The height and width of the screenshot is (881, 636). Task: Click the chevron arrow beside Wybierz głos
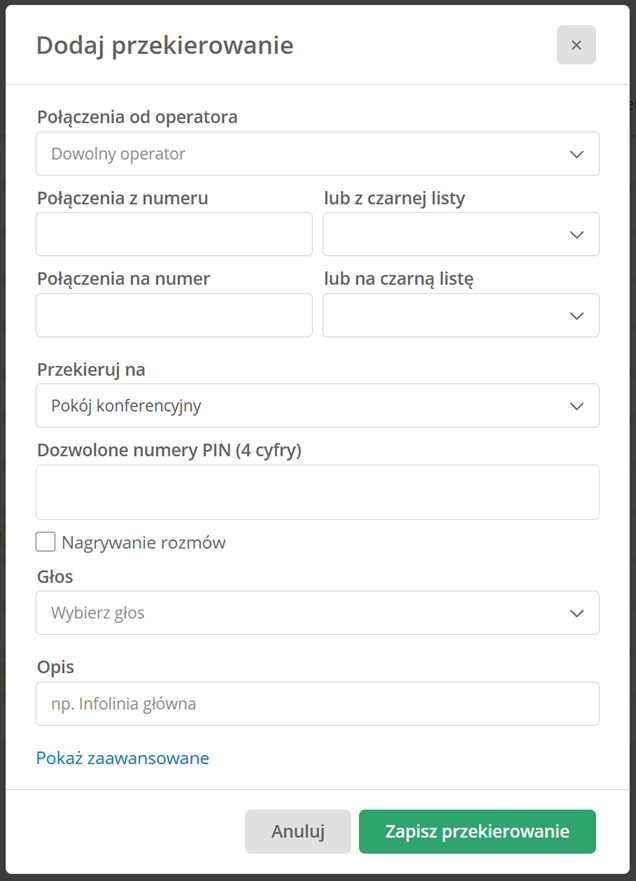pos(576,613)
